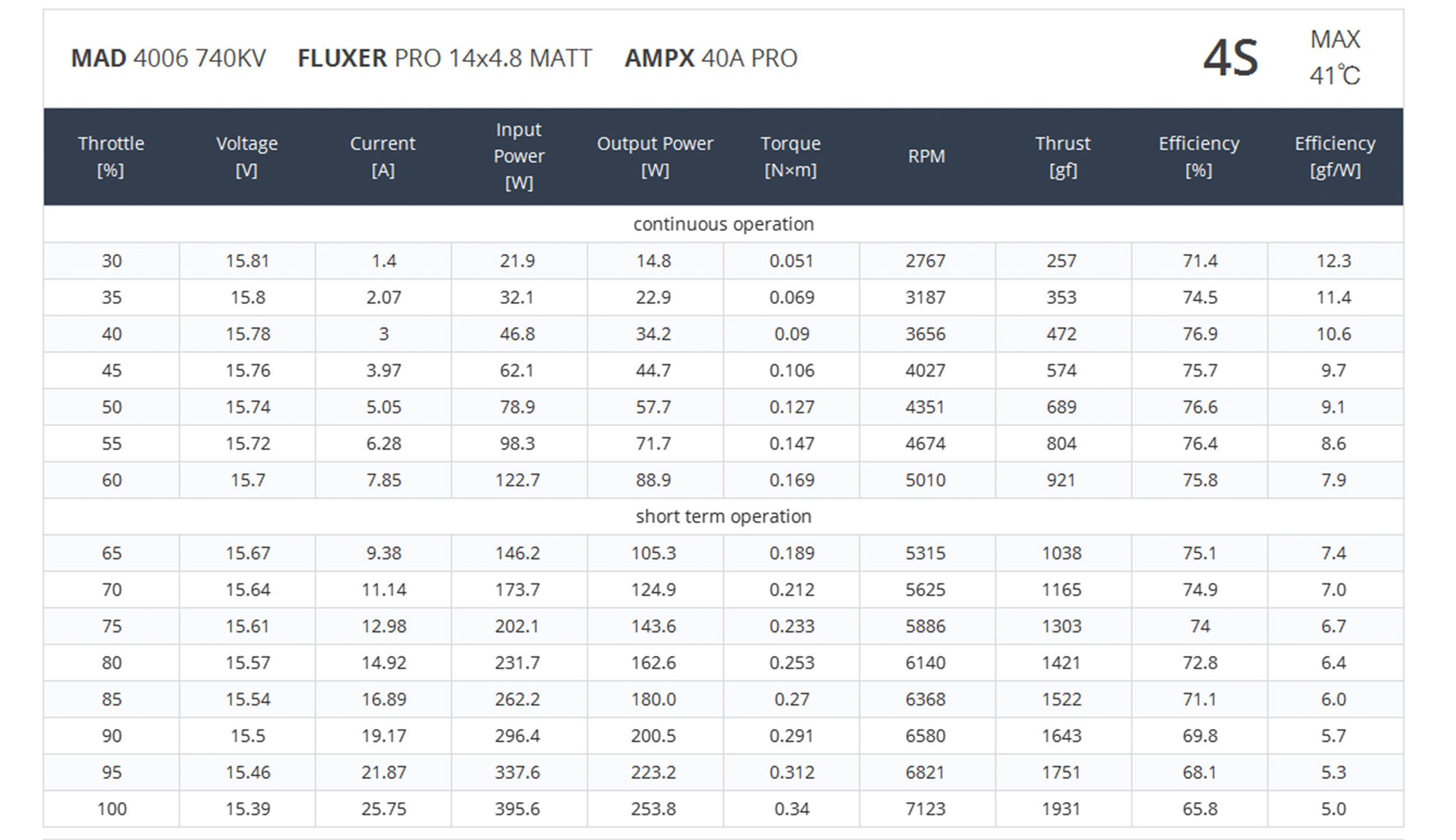Select the Output Power [W] header
The image size is (1456, 840).
(x=655, y=157)
